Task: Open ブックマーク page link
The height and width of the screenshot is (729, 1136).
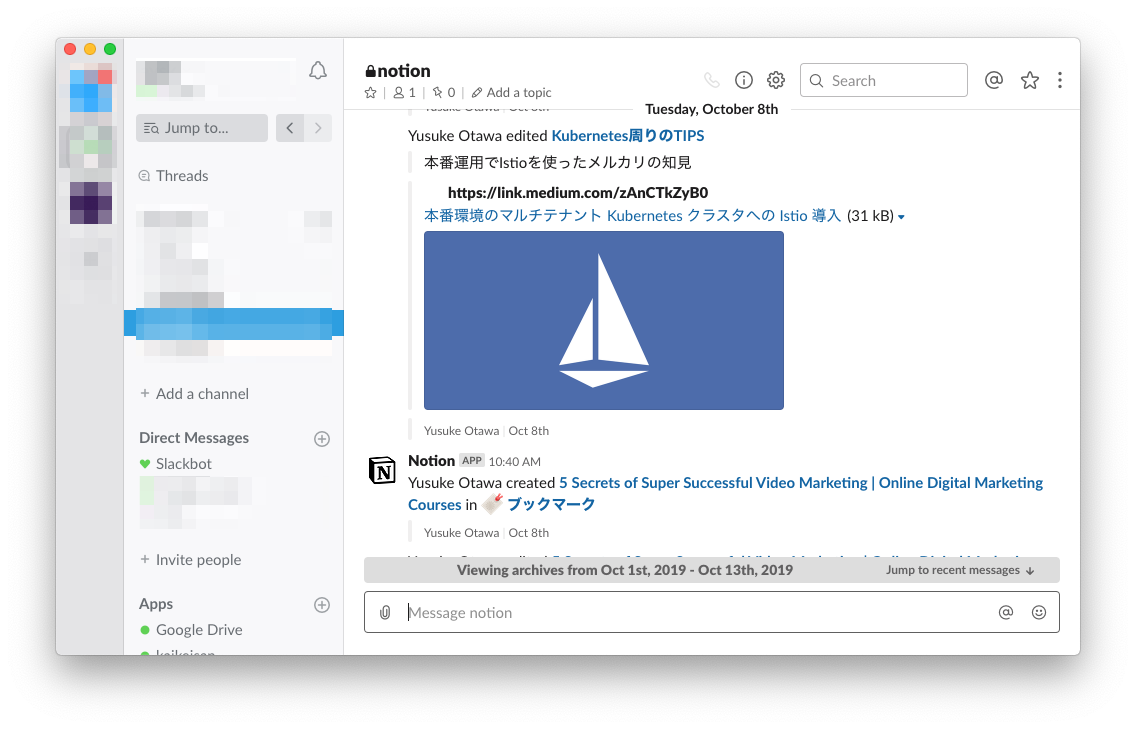Action: click(551, 504)
